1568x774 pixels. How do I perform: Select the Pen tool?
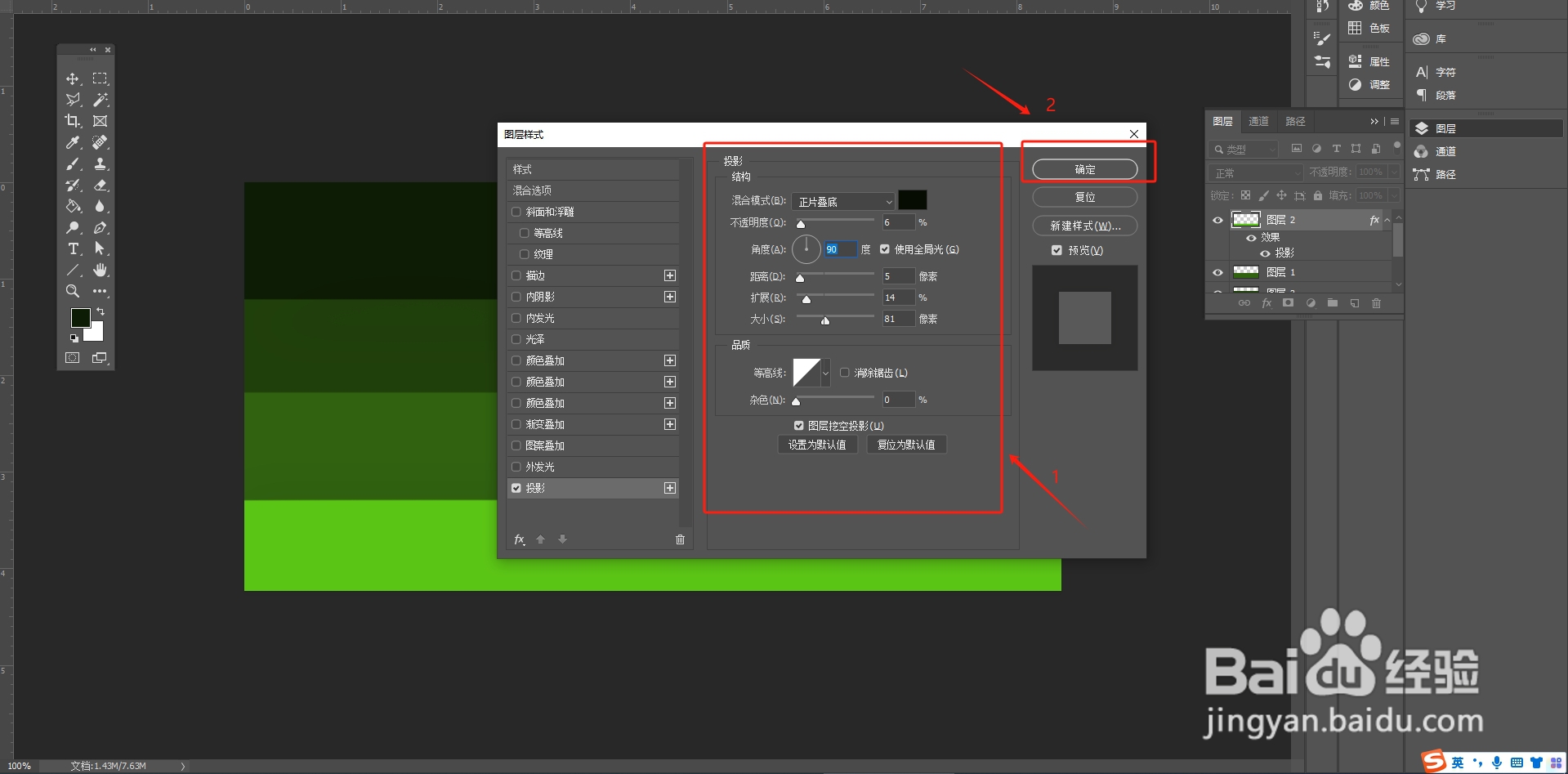[x=100, y=227]
